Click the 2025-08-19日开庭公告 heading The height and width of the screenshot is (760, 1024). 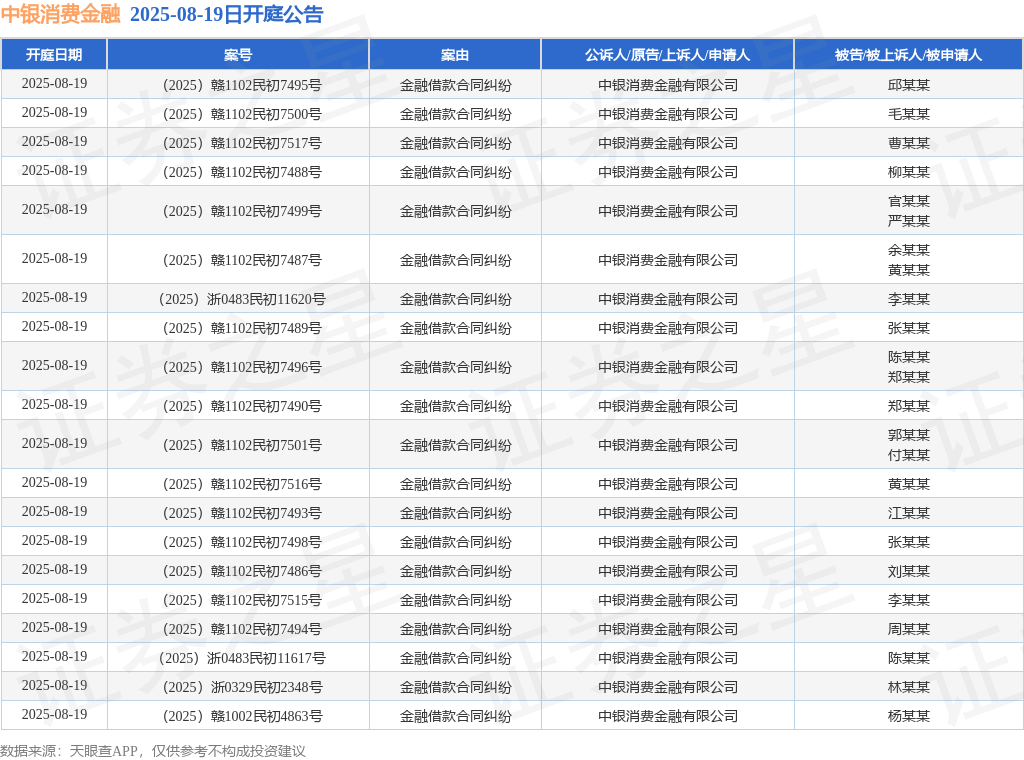click(x=226, y=15)
